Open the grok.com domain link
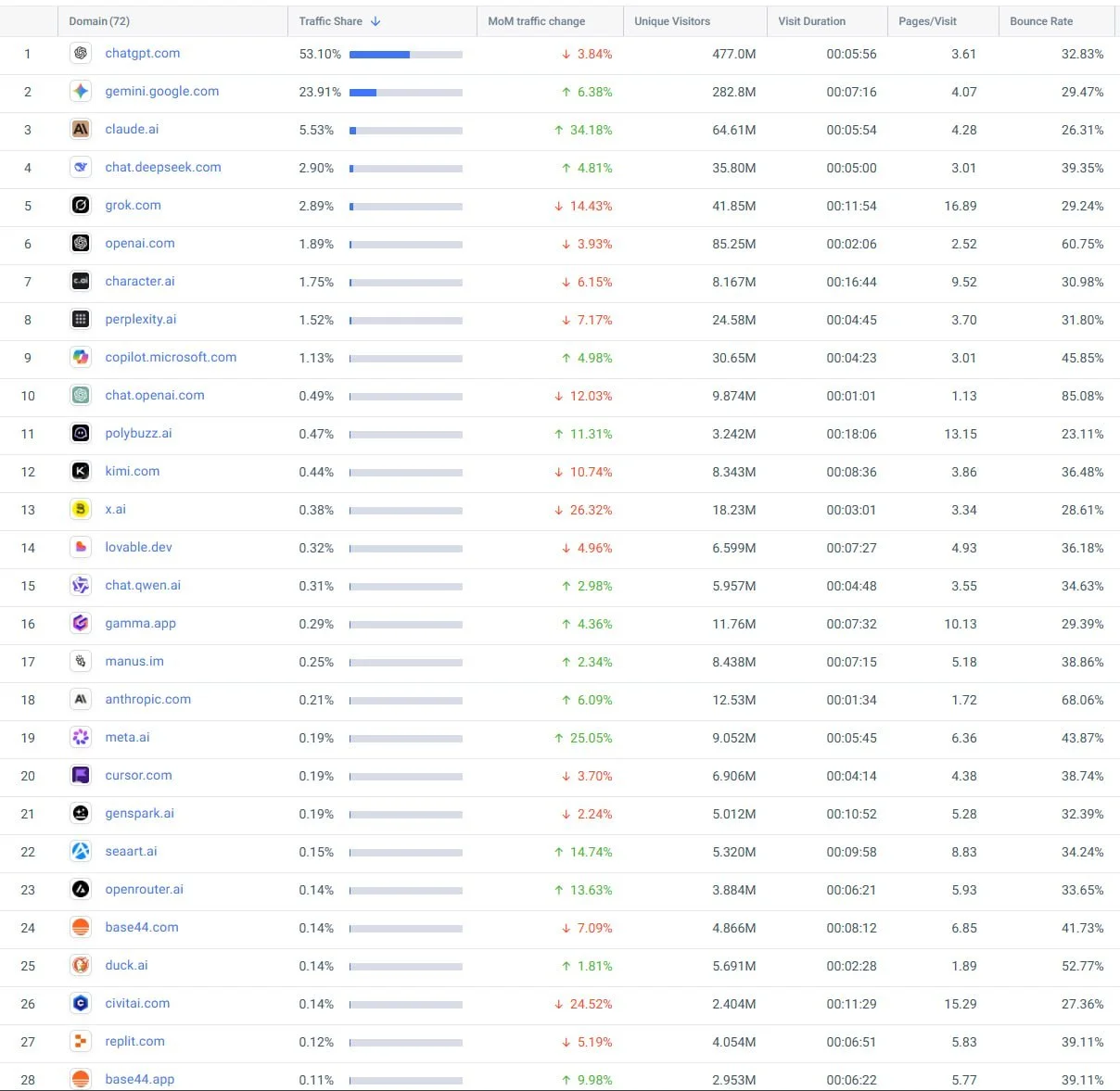 pyautogui.click(x=133, y=206)
